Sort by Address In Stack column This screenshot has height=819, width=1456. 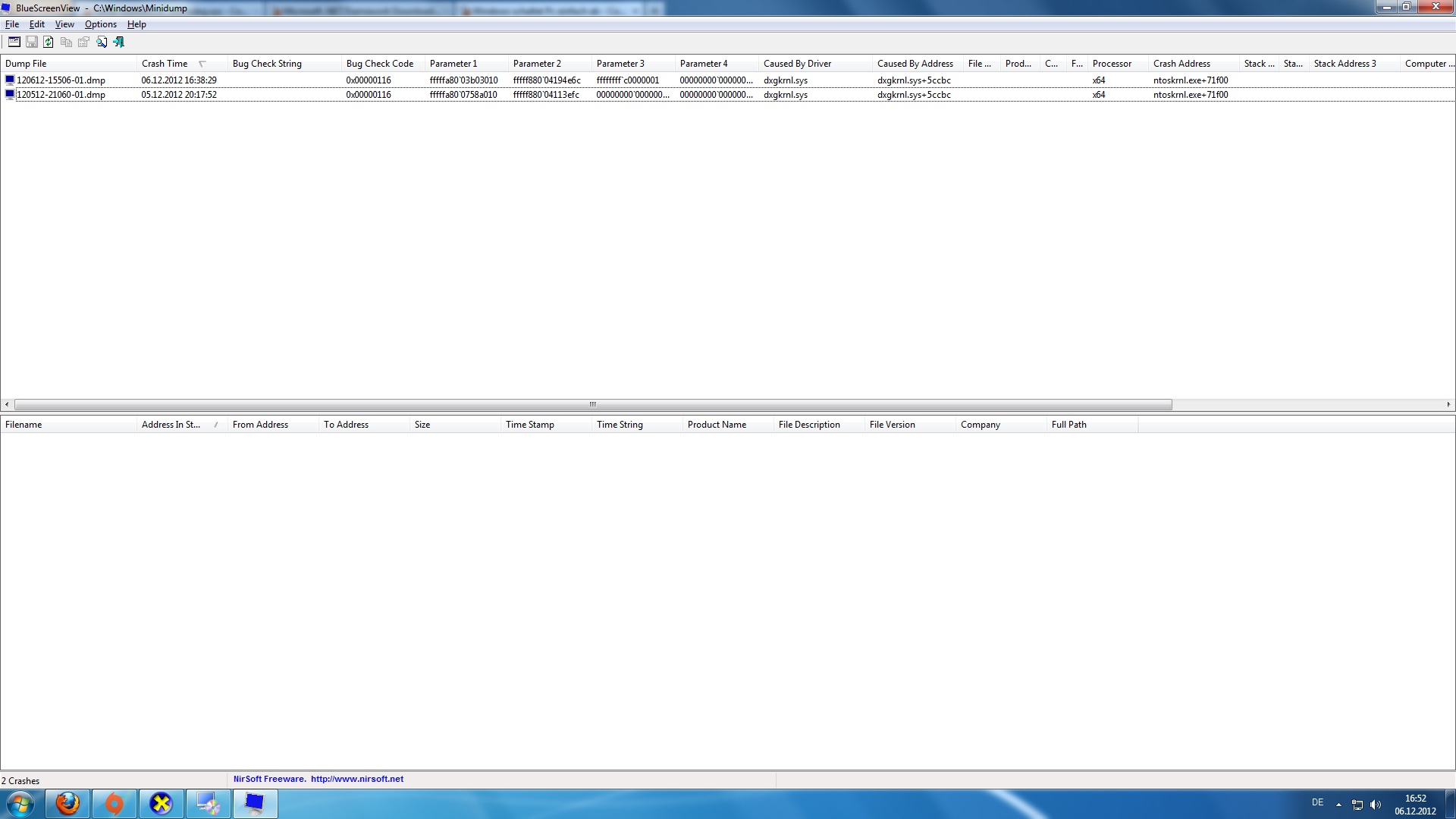(x=171, y=425)
